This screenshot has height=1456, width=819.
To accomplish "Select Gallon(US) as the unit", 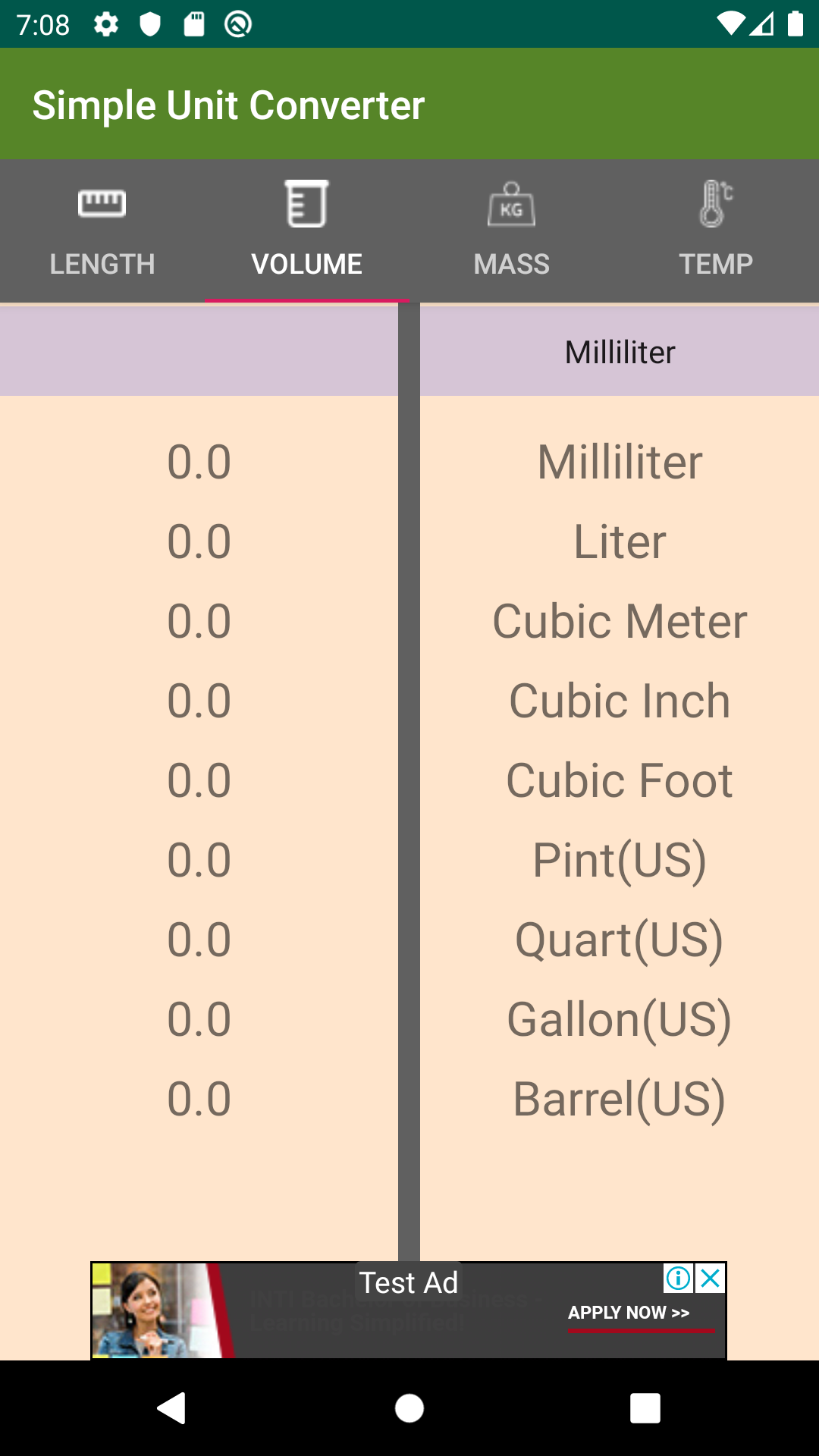I will 620,1019.
